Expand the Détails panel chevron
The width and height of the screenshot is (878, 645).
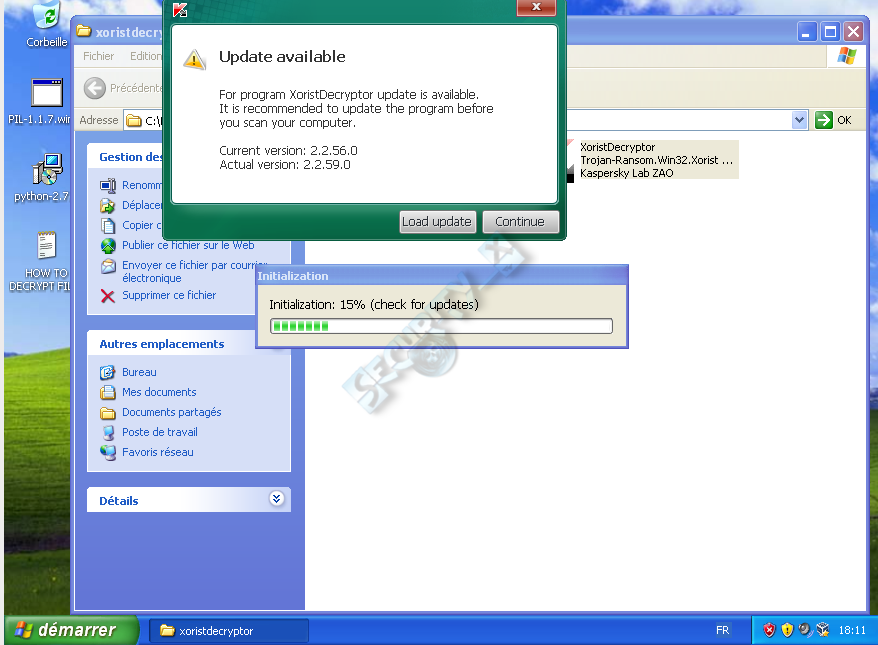[277, 499]
